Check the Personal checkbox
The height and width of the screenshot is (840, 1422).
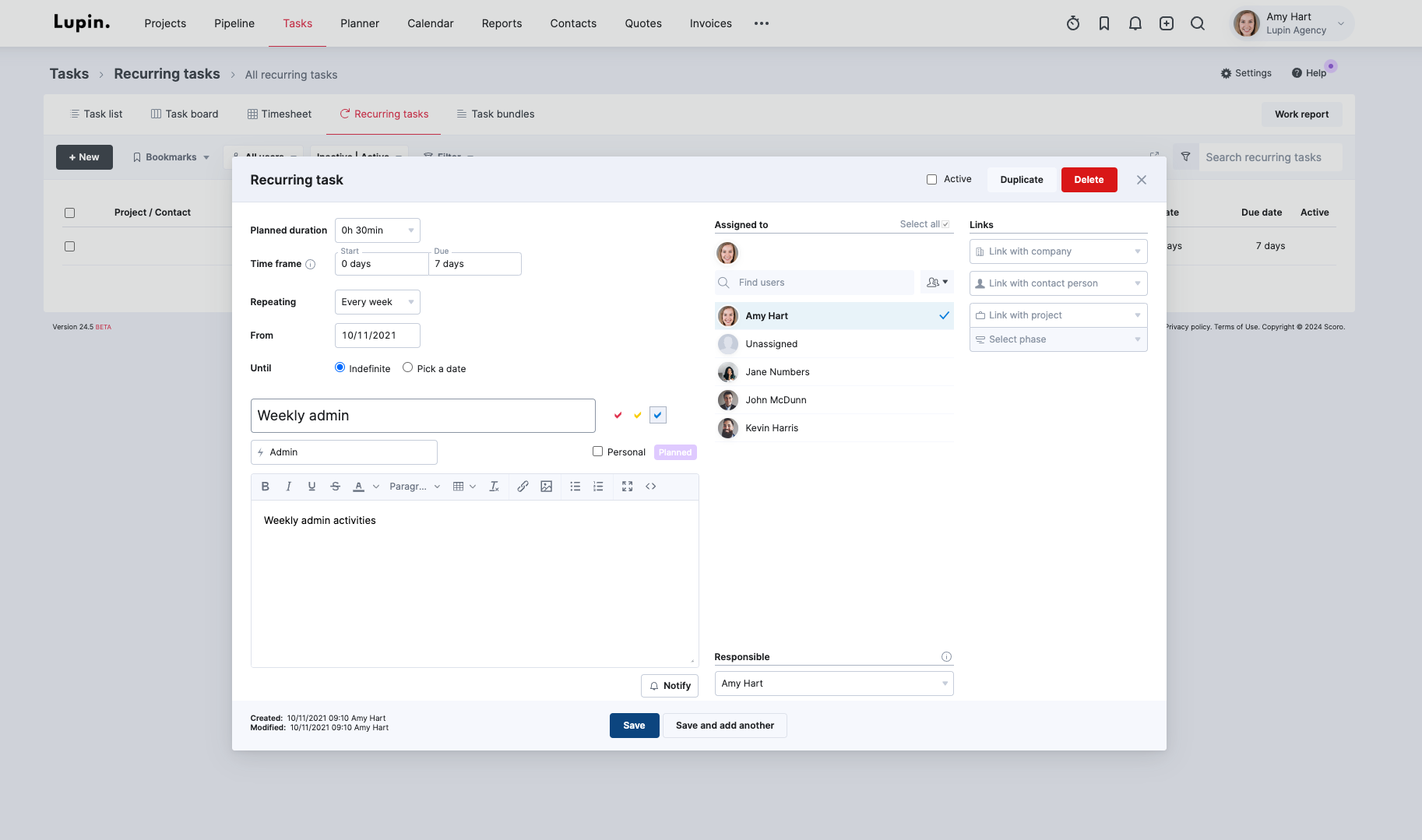[x=597, y=452]
